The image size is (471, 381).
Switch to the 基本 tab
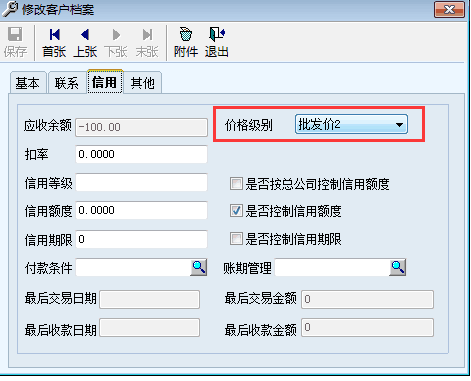click(x=28, y=82)
